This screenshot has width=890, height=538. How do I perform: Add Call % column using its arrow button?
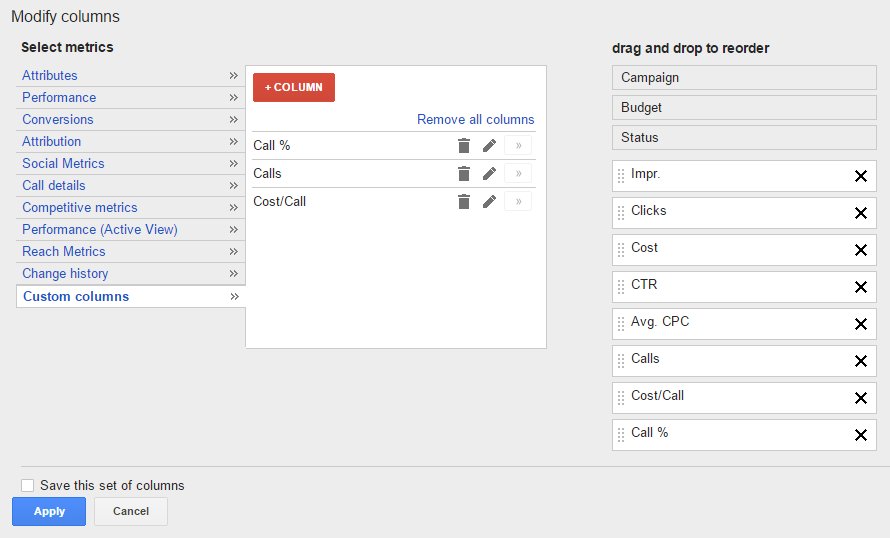click(518, 145)
